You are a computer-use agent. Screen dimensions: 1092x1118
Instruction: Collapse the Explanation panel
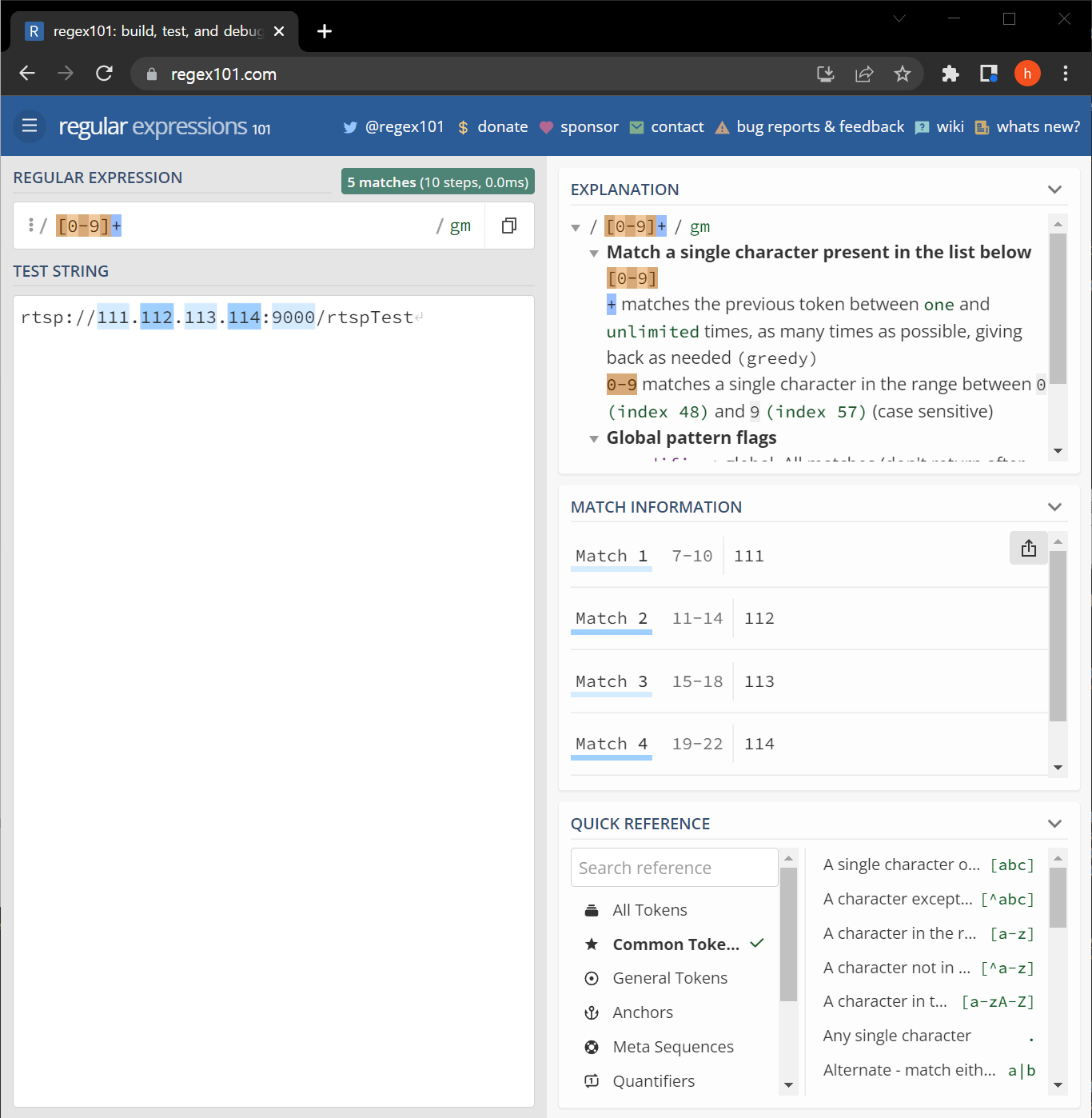click(x=1054, y=189)
